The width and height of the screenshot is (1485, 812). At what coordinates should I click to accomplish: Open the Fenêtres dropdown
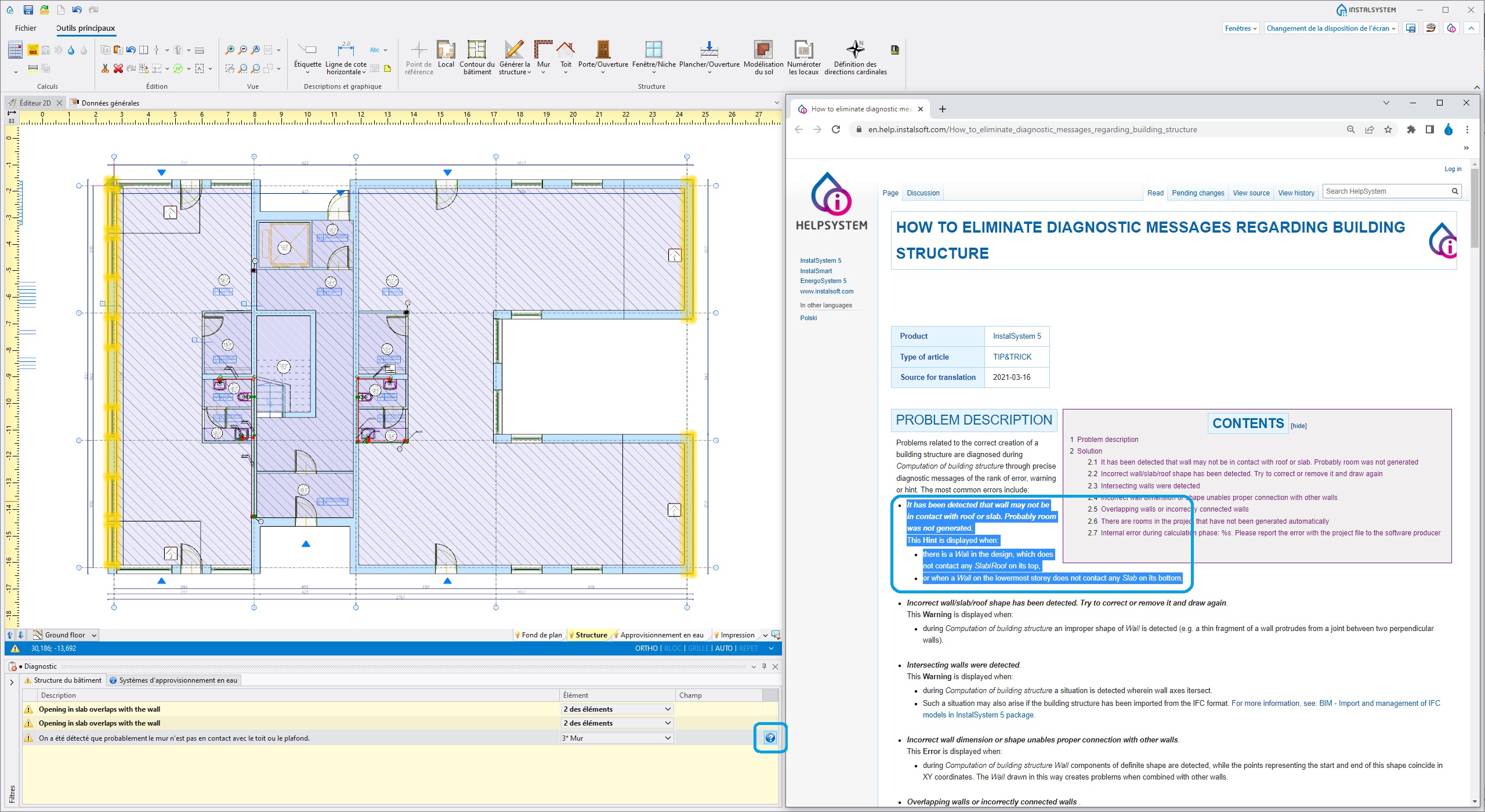coord(1241,28)
